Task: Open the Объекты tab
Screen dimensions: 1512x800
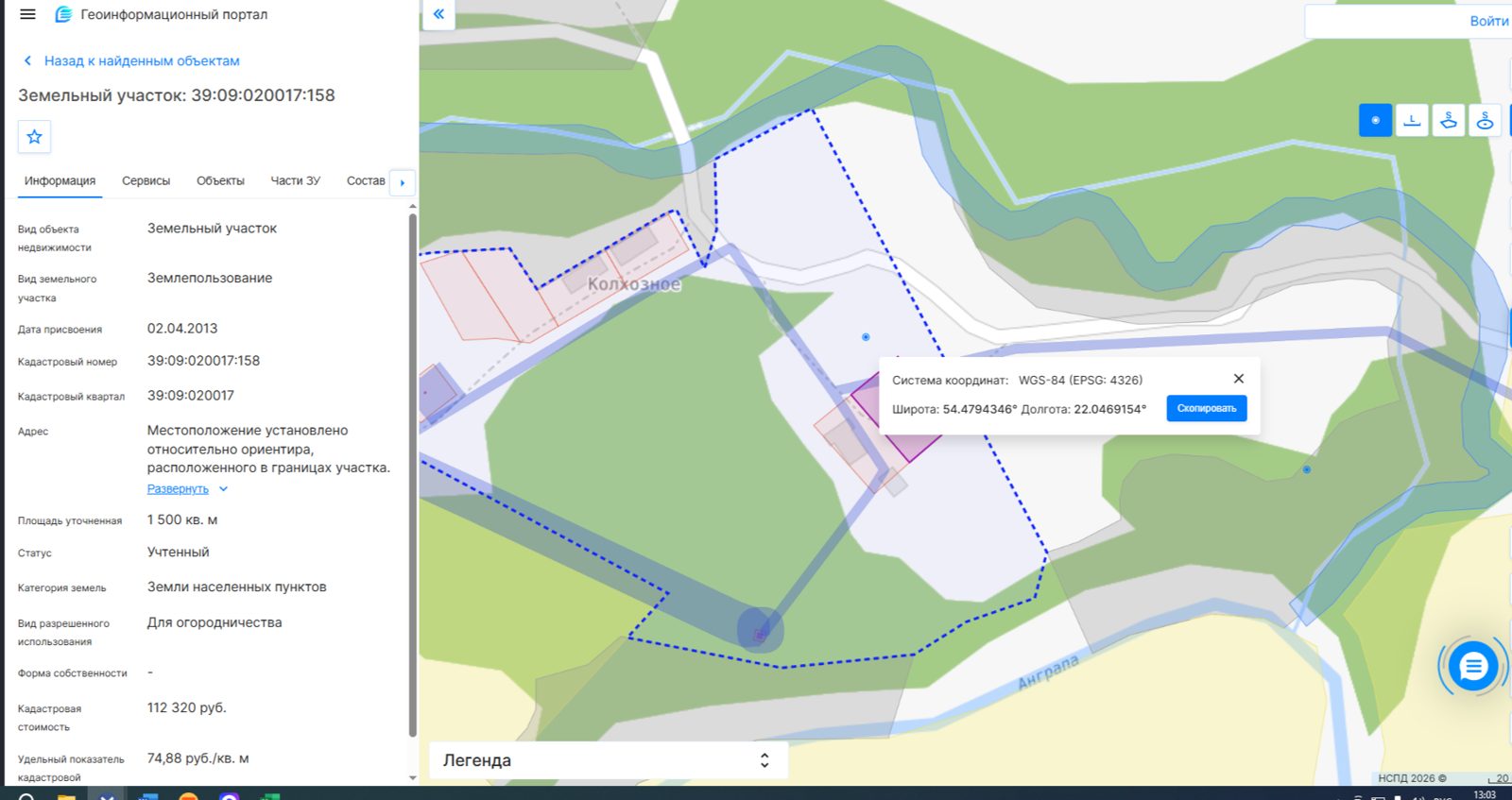Action: 220,180
